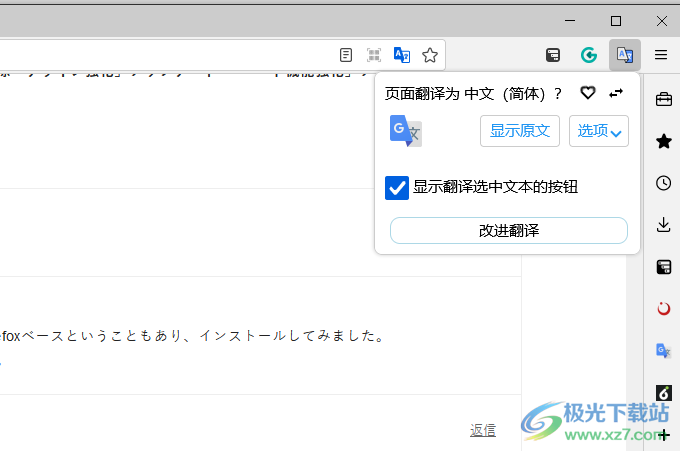Open bookmarks star in the sidebar
This screenshot has height=451, width=680.
point(664,141)
